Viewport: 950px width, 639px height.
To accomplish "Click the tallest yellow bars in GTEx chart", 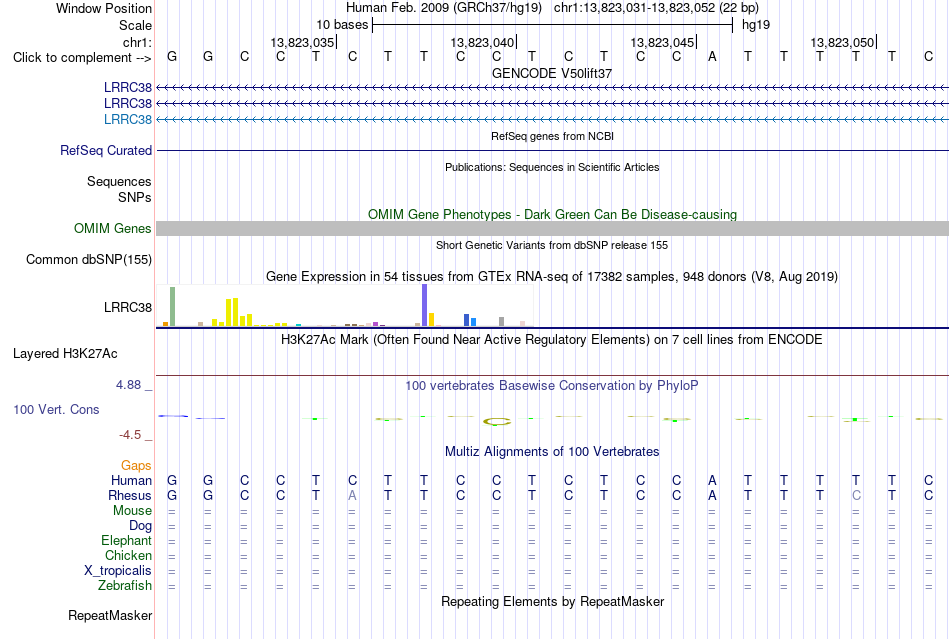I will [232, 312].
